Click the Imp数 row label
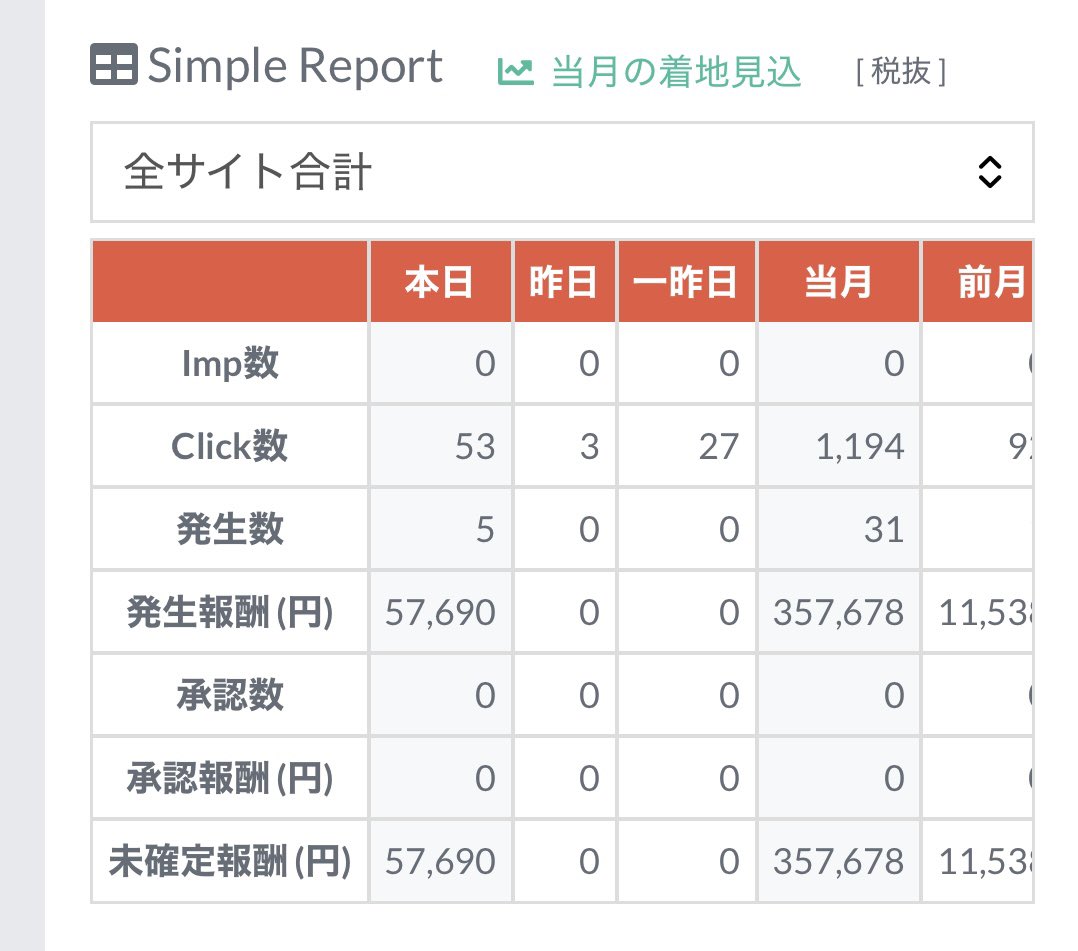The height and width of the screenshot is (951, 1078). [230, 363]
